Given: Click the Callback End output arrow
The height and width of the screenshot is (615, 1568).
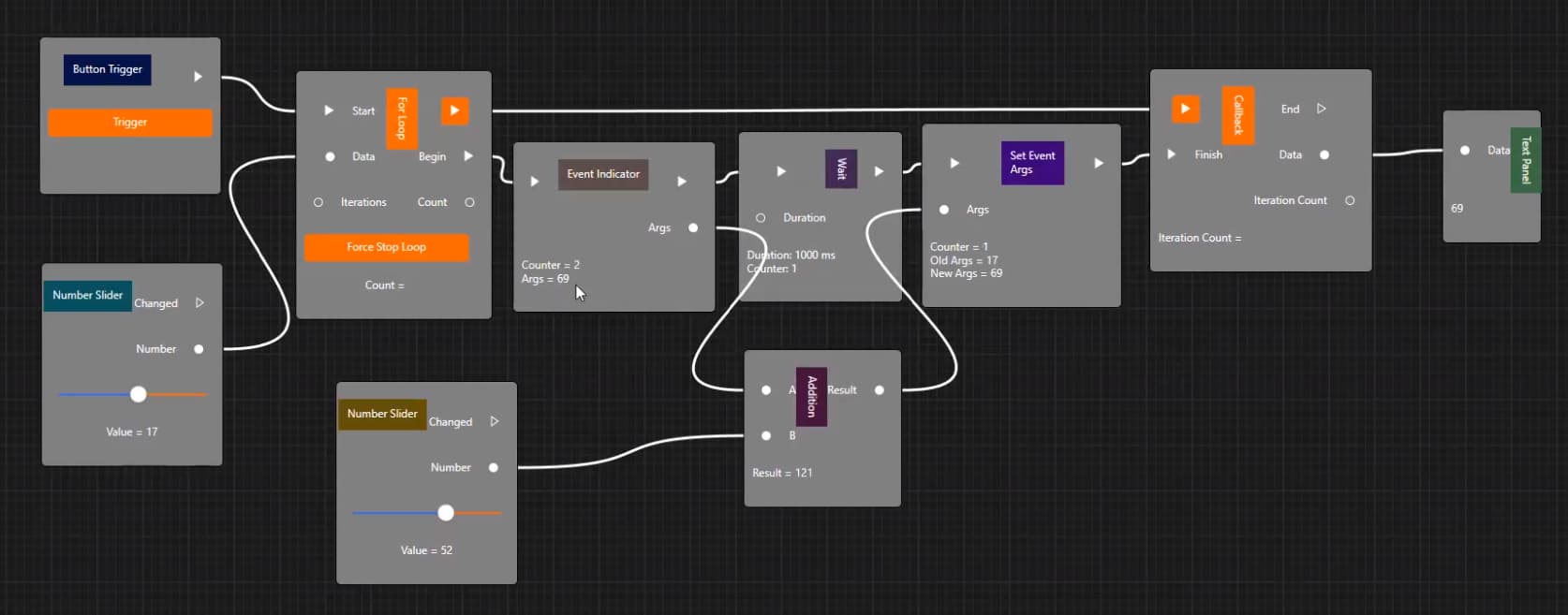Looking at the screenshot, I should (1322, 109).
